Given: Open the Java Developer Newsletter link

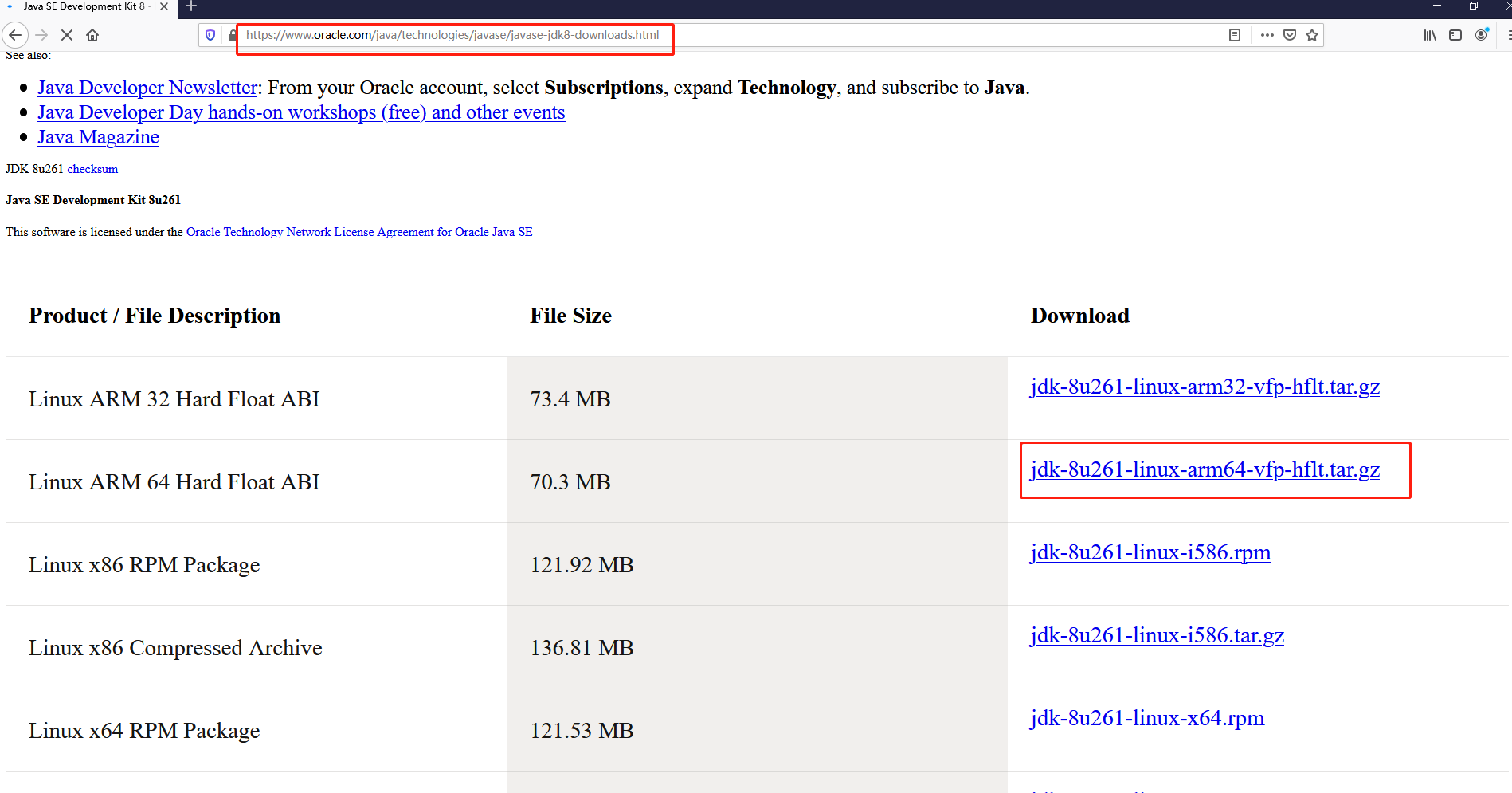Looking at the screenshot, I should 147,88.
